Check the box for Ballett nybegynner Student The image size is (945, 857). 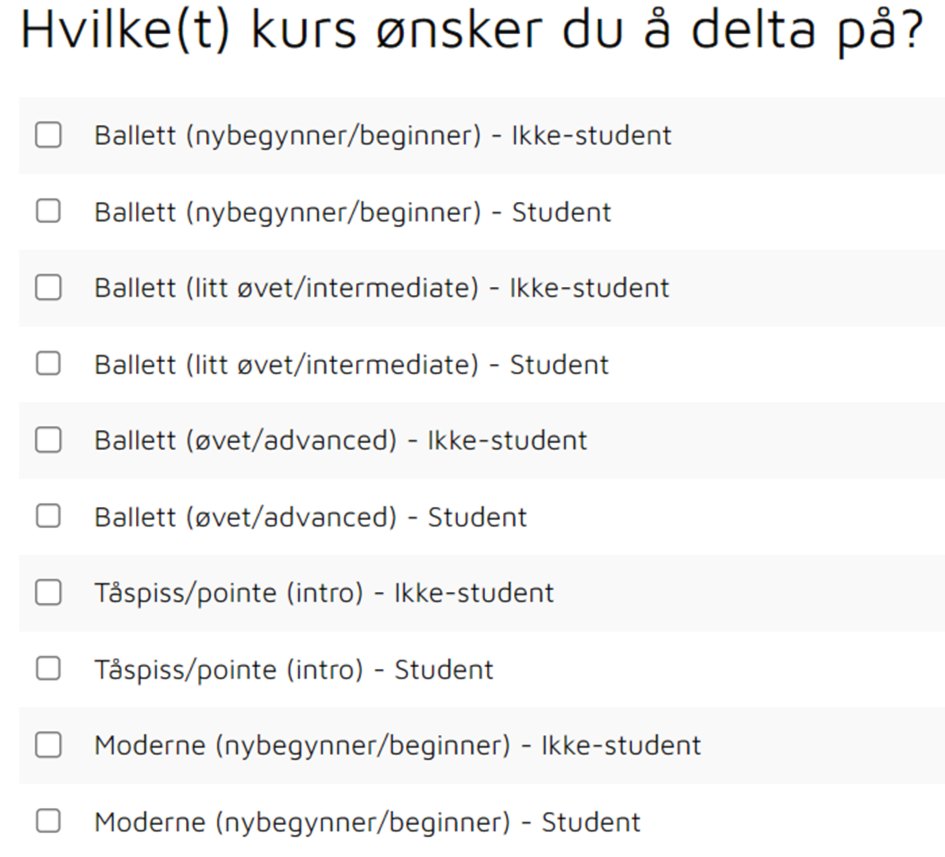tap(48, 212)
